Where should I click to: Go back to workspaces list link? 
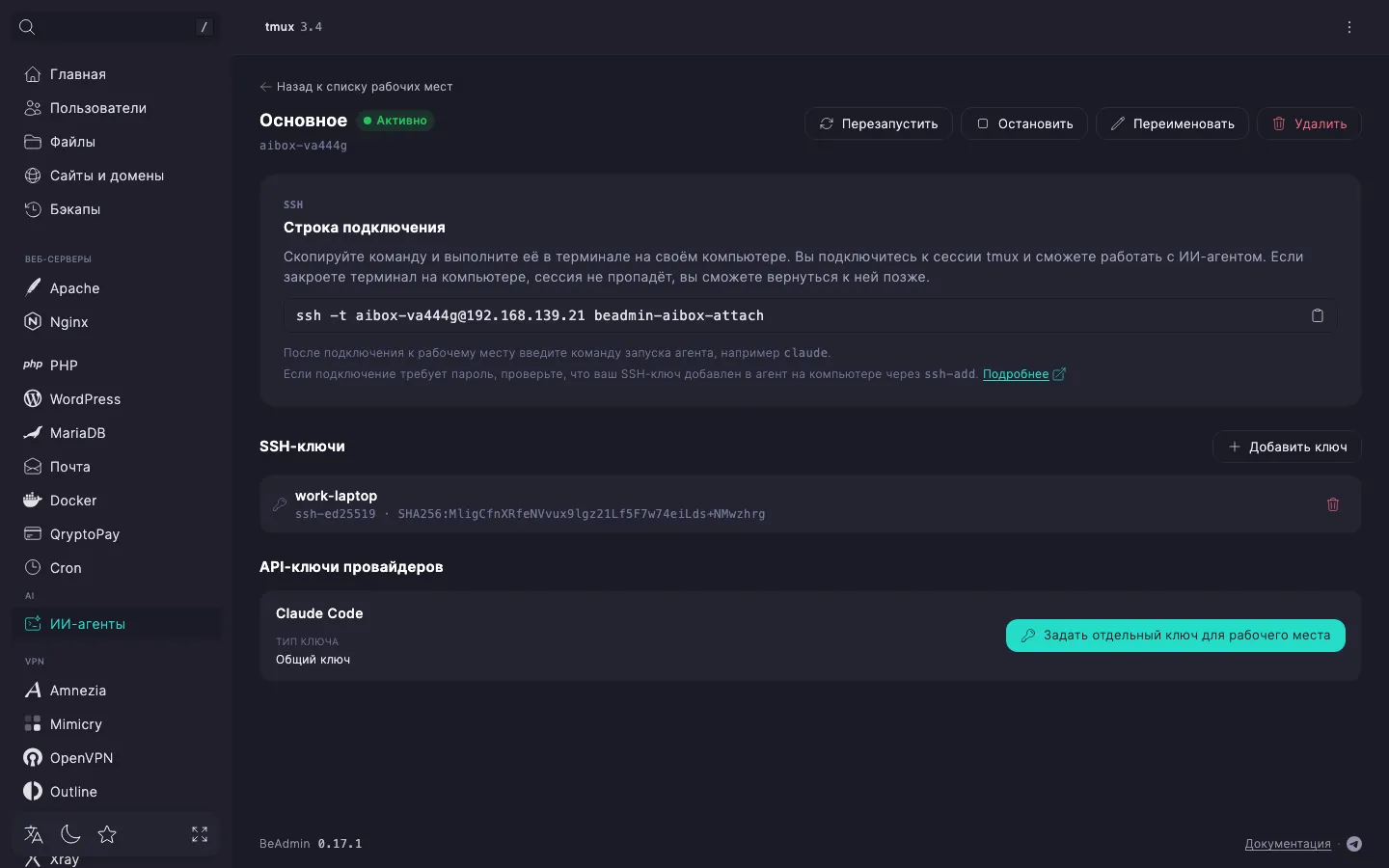pos(356,87)
